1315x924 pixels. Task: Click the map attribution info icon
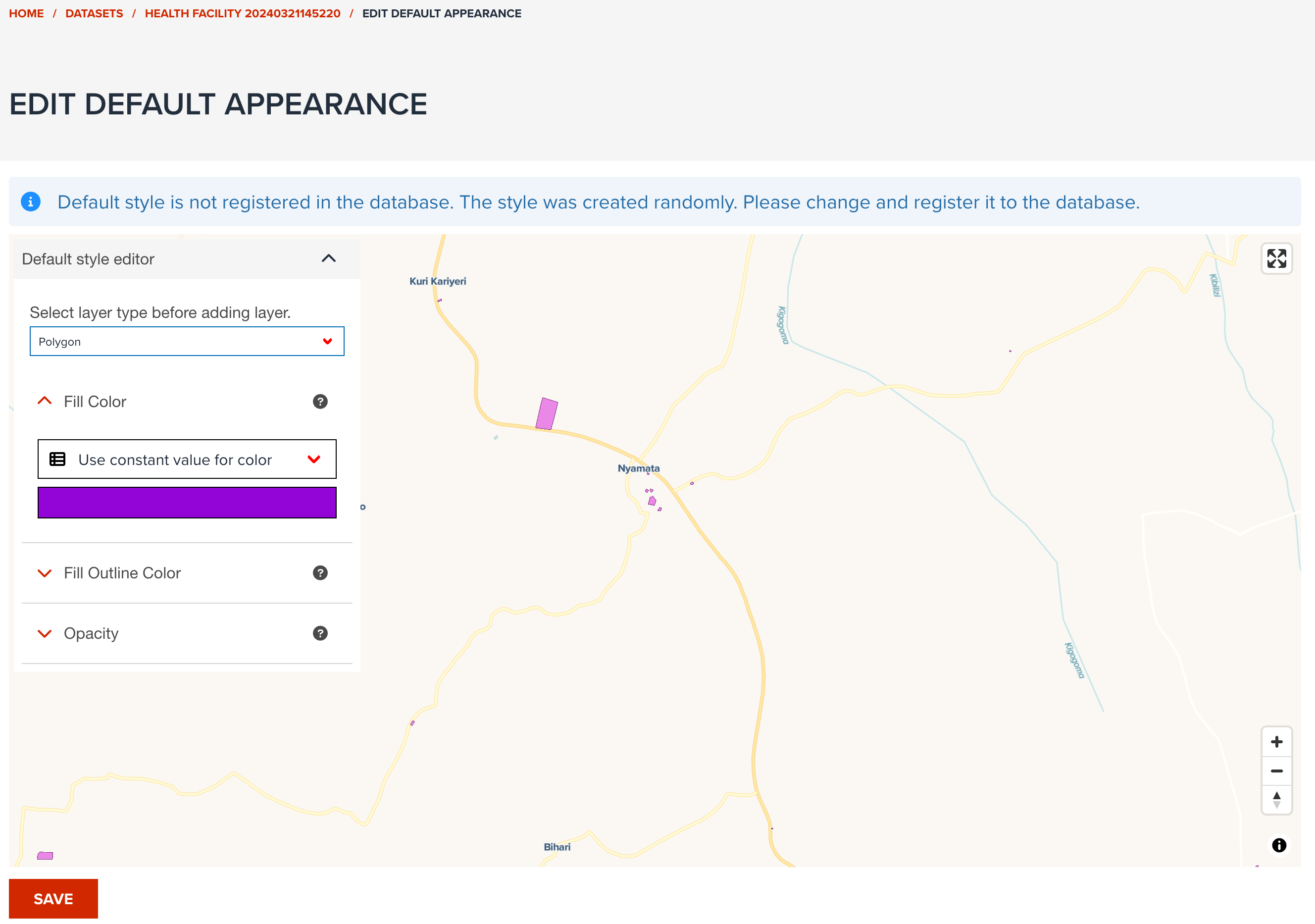tap(1278, 845)
